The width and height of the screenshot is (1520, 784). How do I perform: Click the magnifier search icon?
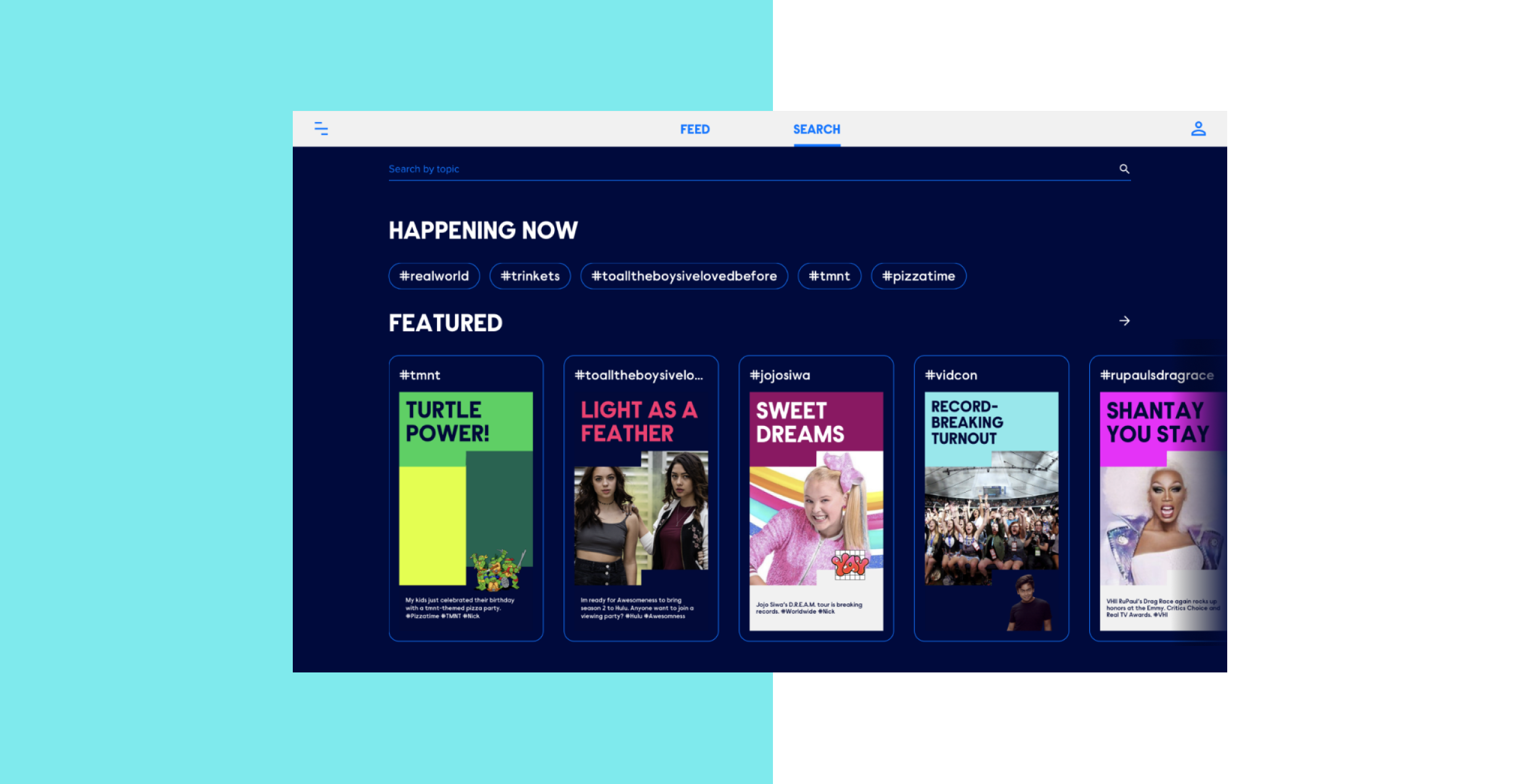(1124, 169)
